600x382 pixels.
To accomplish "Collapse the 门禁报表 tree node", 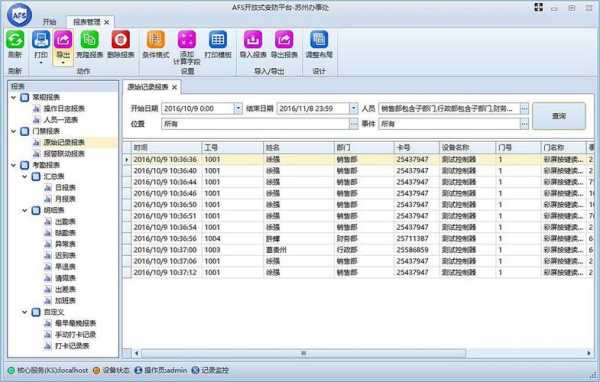I will (x=14, y=131).
